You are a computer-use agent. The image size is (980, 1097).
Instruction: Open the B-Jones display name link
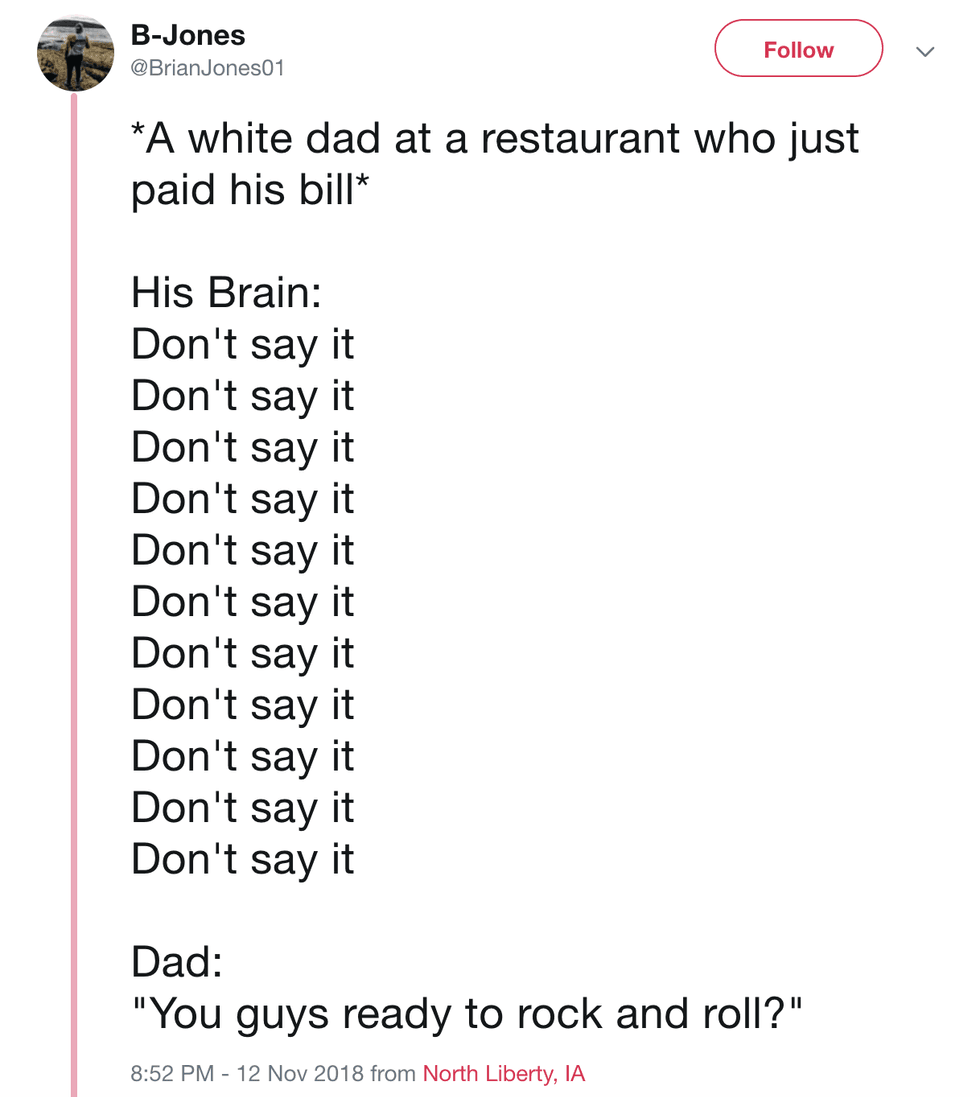coord(188,35)
